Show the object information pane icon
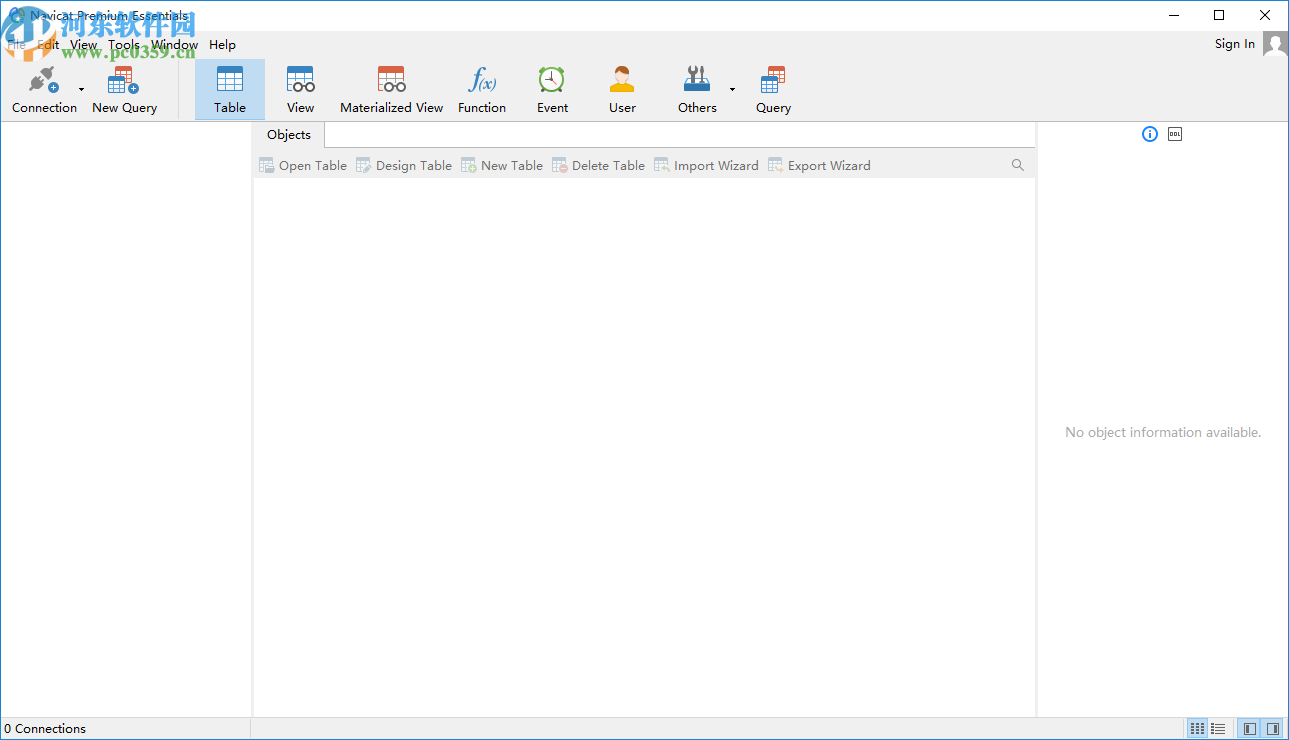The width and height of the screenshot is (1289, 740). click(1150, 134)
